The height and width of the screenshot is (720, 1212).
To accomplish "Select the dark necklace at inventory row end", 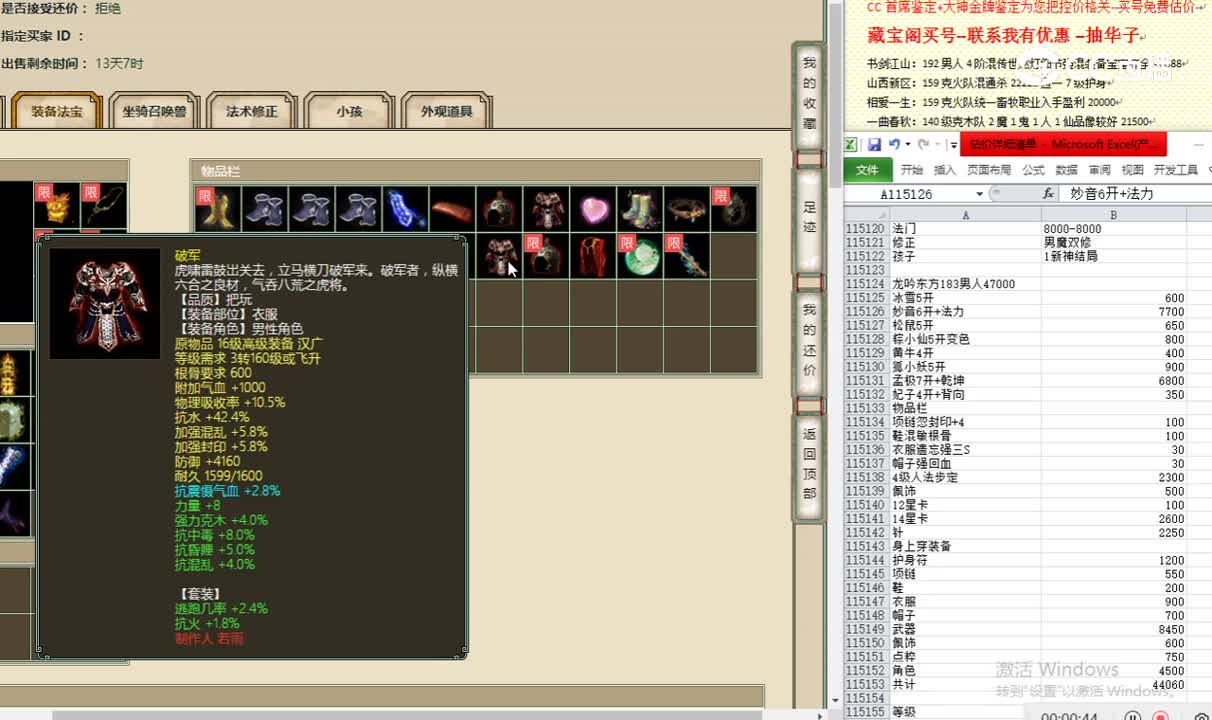I will [x=733, y=209].
